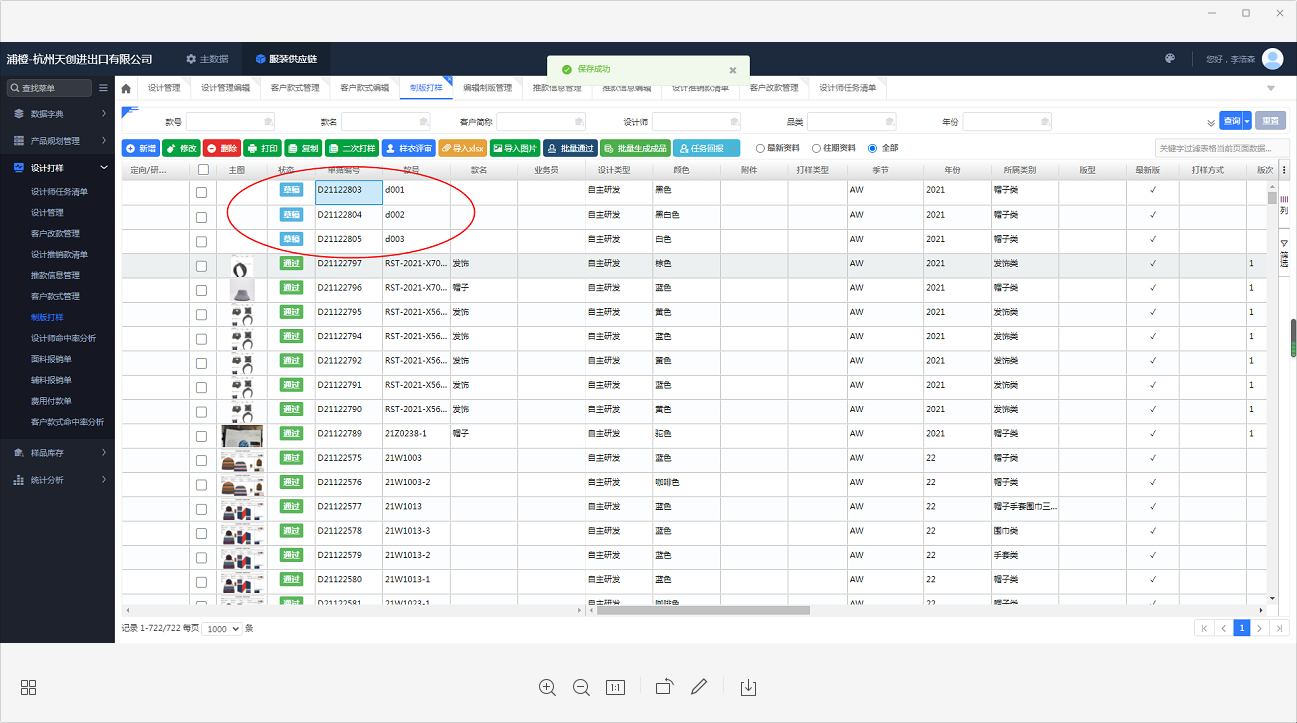Image resolution: width=1297 pixels, height=723 pixels.
Task: Click the 重置 reset button
Action: (1270, 121)
